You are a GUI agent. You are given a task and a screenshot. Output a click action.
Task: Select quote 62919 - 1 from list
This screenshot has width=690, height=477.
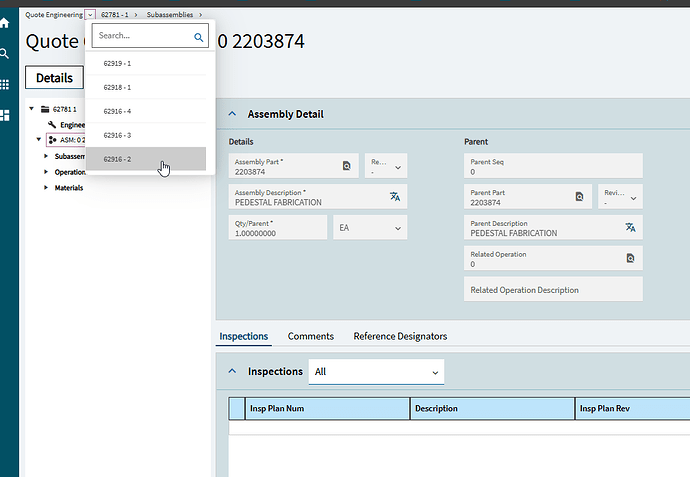146,63
